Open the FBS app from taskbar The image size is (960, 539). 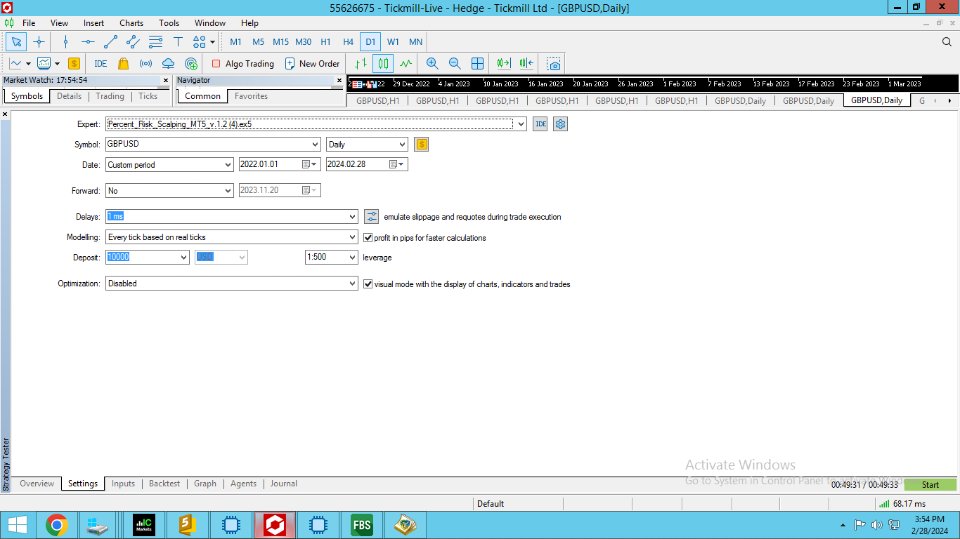coord(362,525)
